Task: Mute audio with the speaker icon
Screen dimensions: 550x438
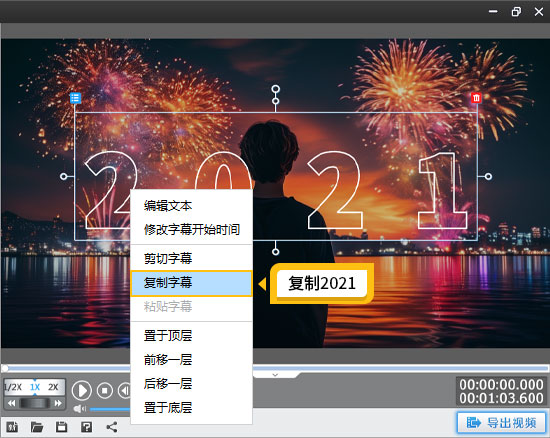Action: pos(80,409)
